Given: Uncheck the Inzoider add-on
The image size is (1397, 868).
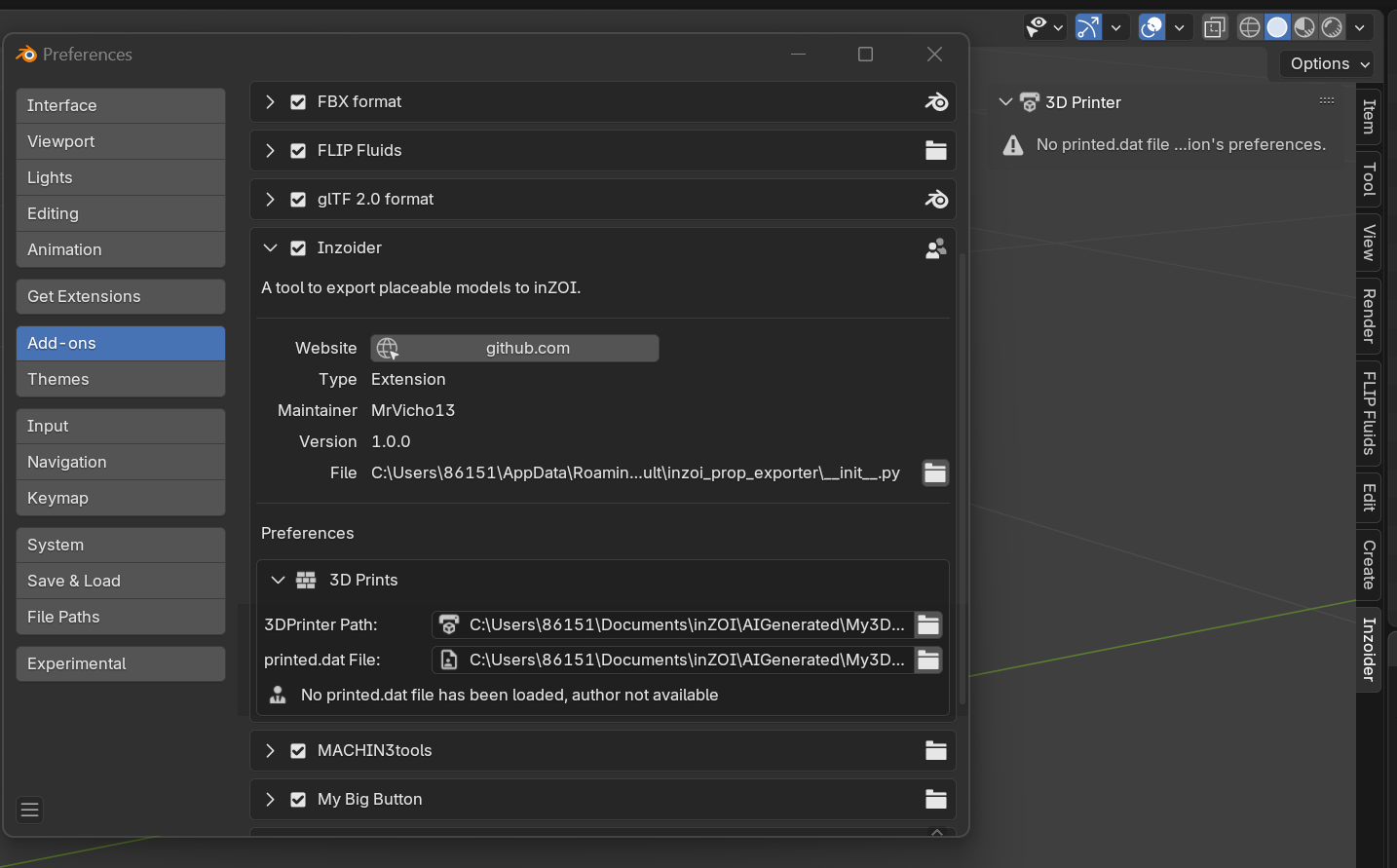Looking at the screenshot, I should coord(298,248).
